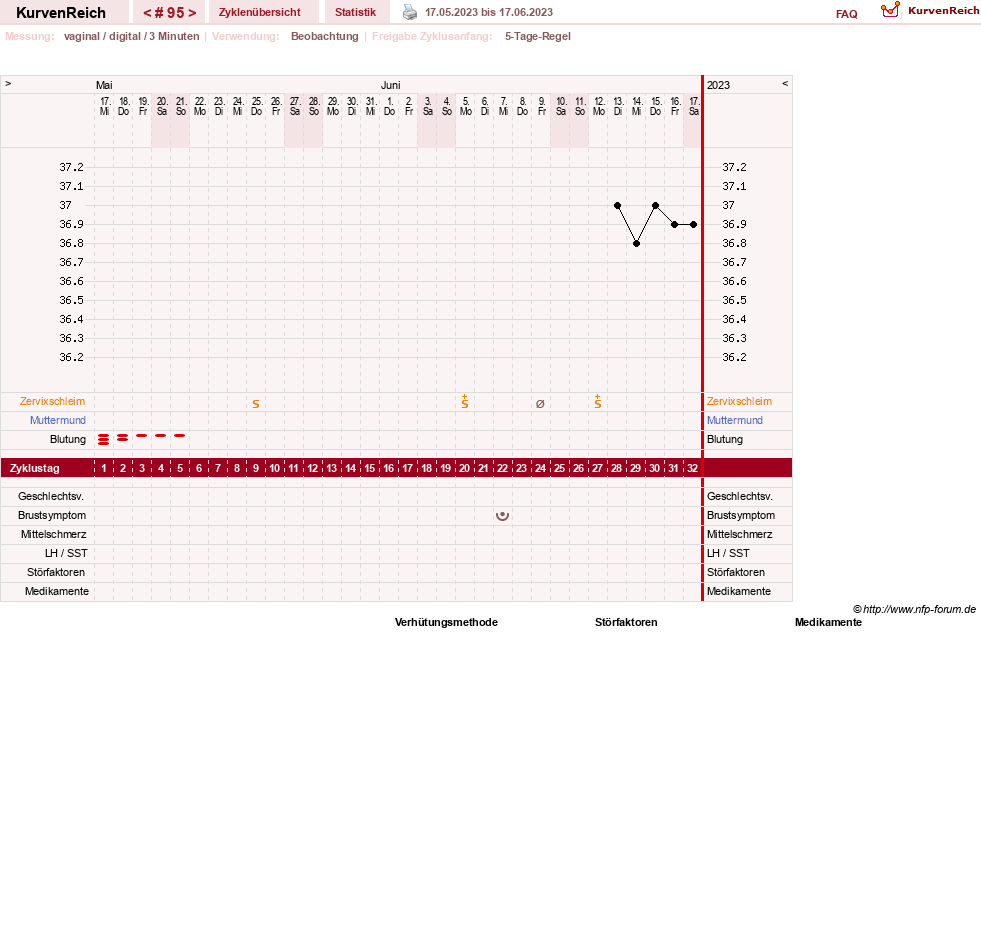Click the left Zervixschleim row label

coord(53,402)
